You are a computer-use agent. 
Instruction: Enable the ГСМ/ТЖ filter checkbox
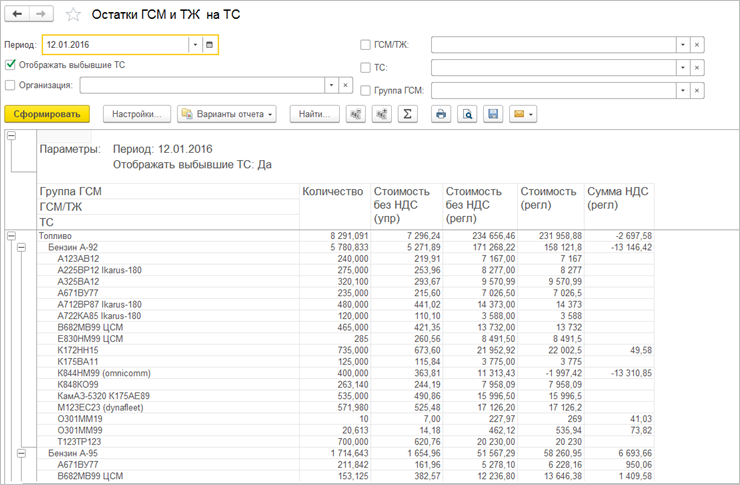(x=365, y=45)
